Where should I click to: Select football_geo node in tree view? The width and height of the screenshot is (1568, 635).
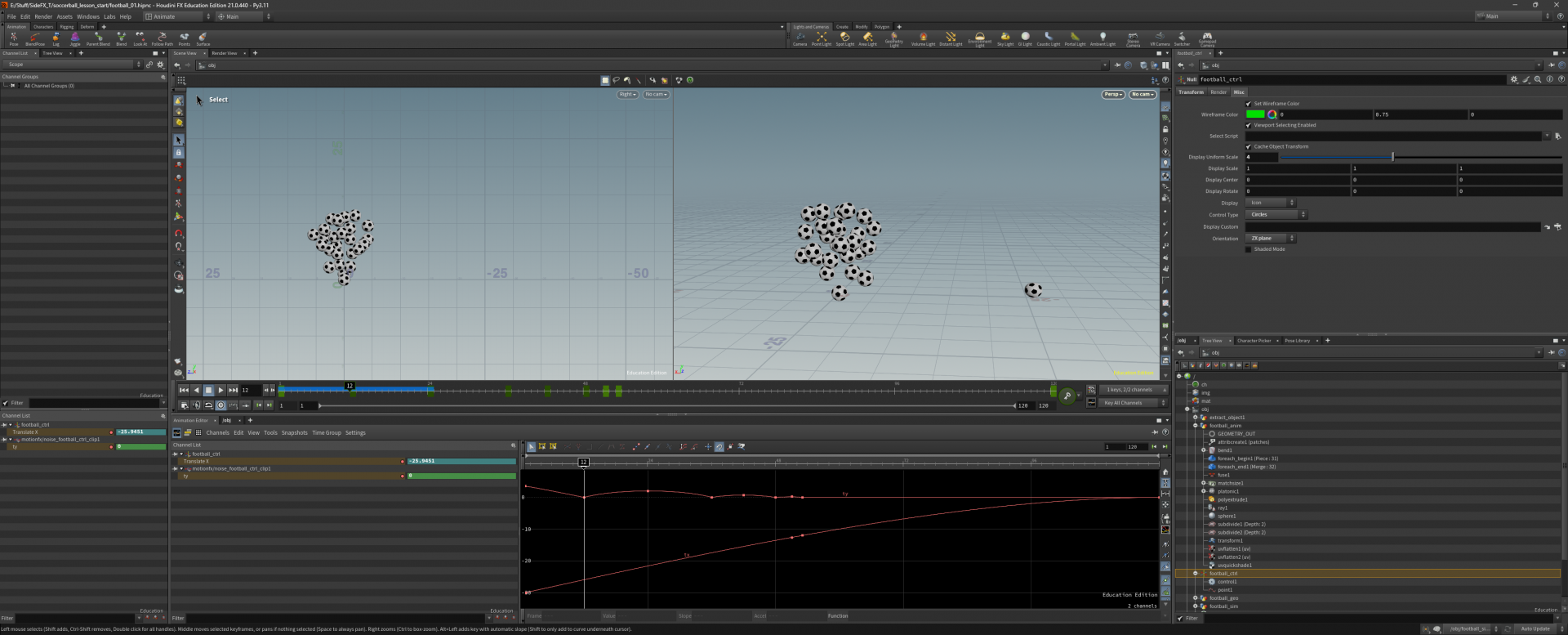pyautogui.click(x=1223, y=598)
